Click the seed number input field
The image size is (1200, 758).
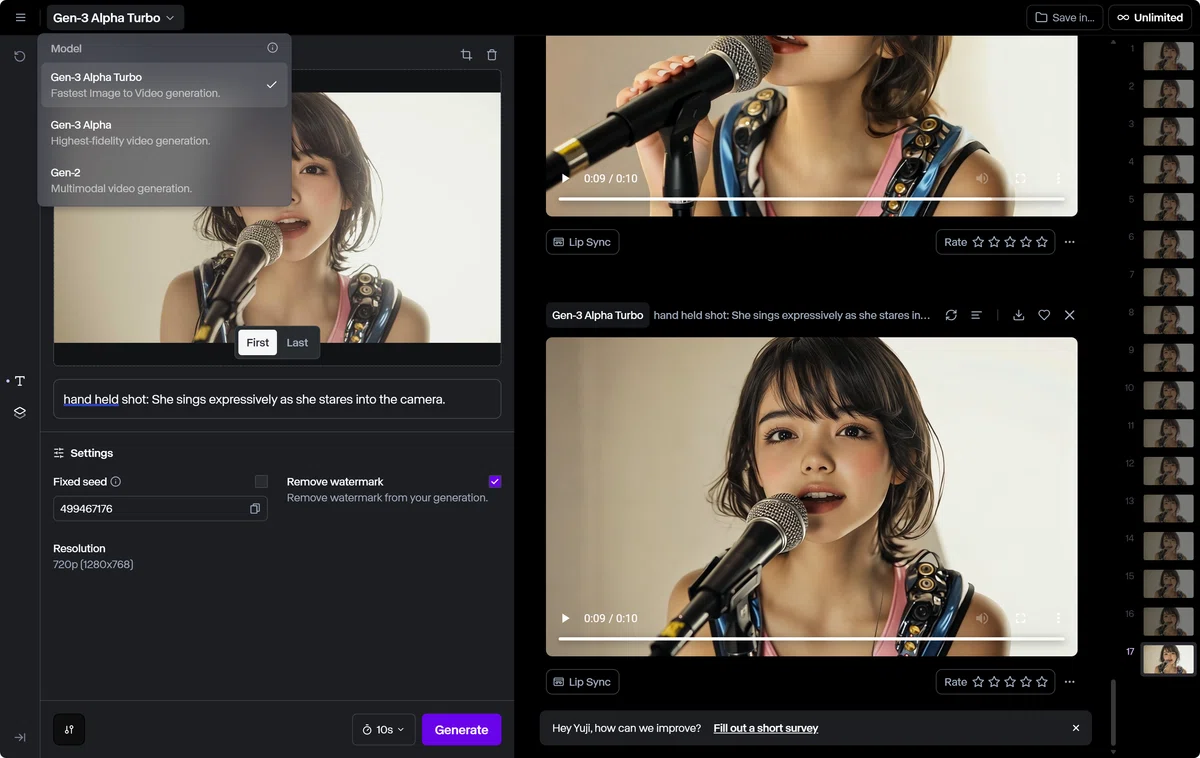(160, 509)
